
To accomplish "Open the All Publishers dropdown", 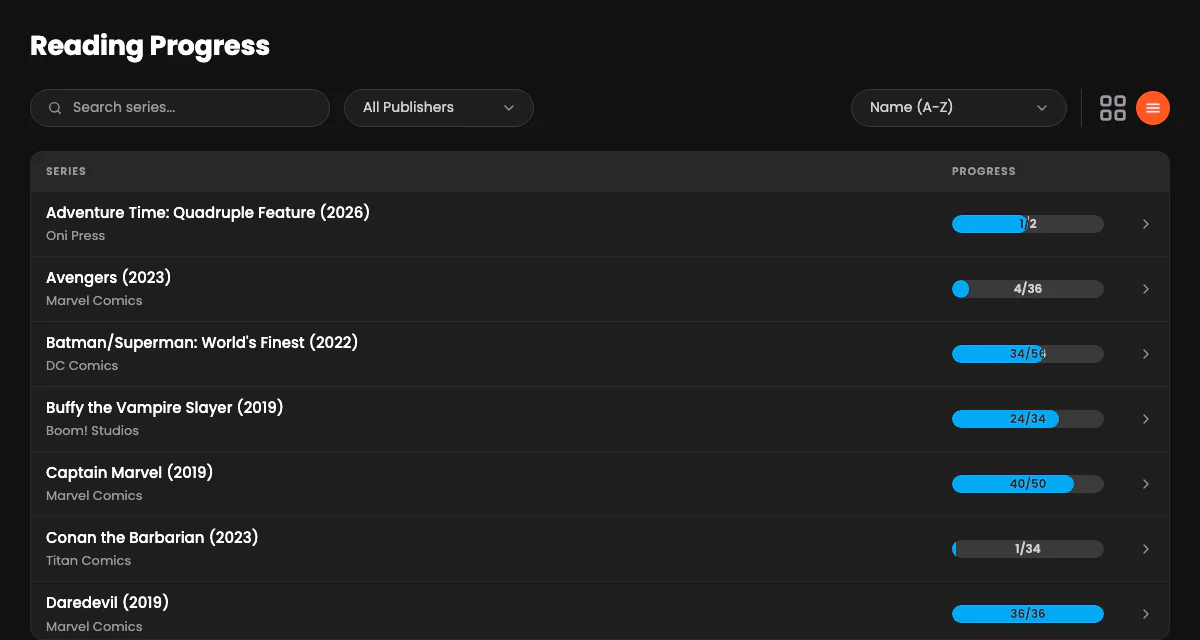I will click(x=439, y=108).
